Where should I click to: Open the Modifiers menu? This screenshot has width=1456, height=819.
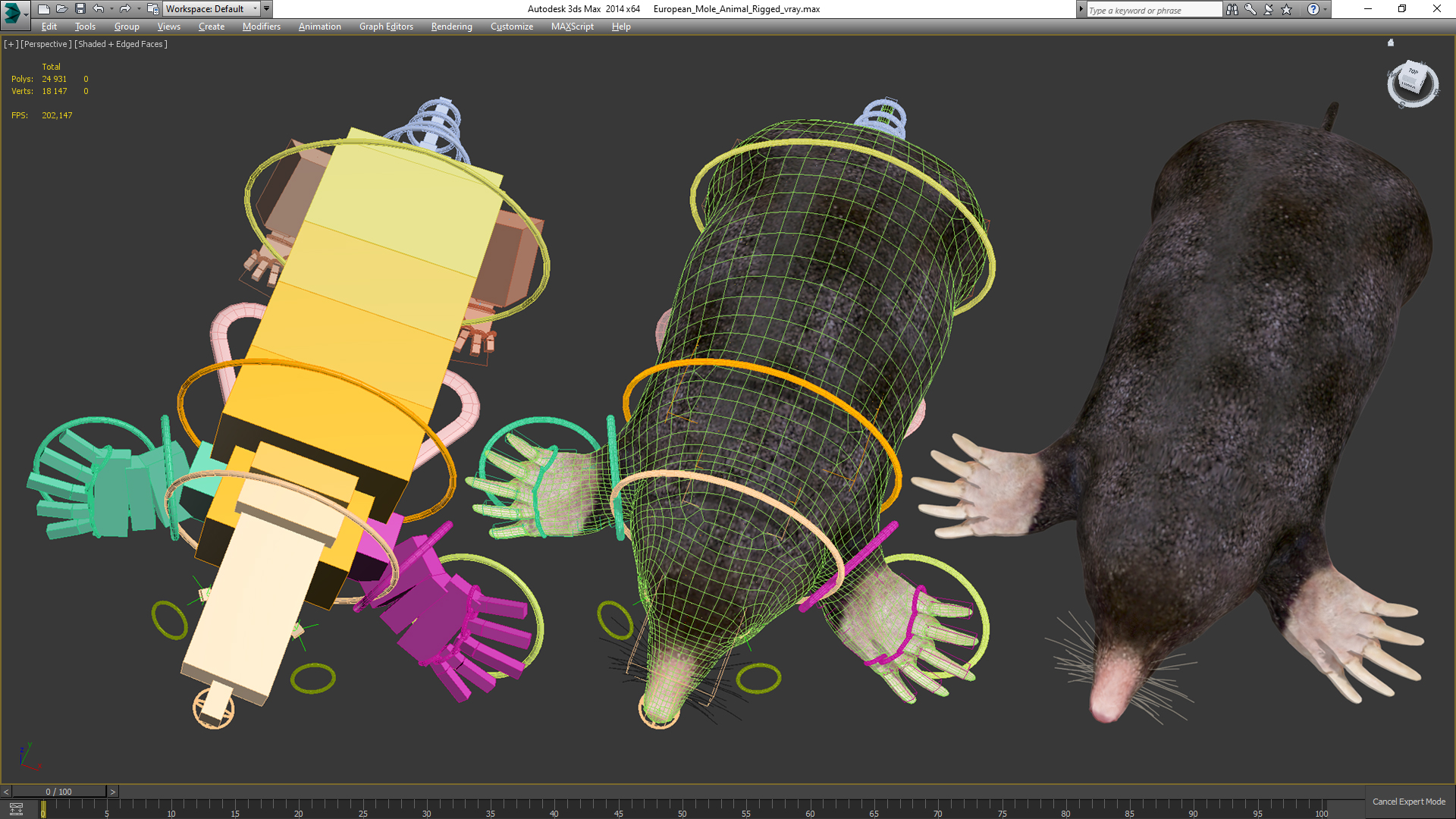261,27
